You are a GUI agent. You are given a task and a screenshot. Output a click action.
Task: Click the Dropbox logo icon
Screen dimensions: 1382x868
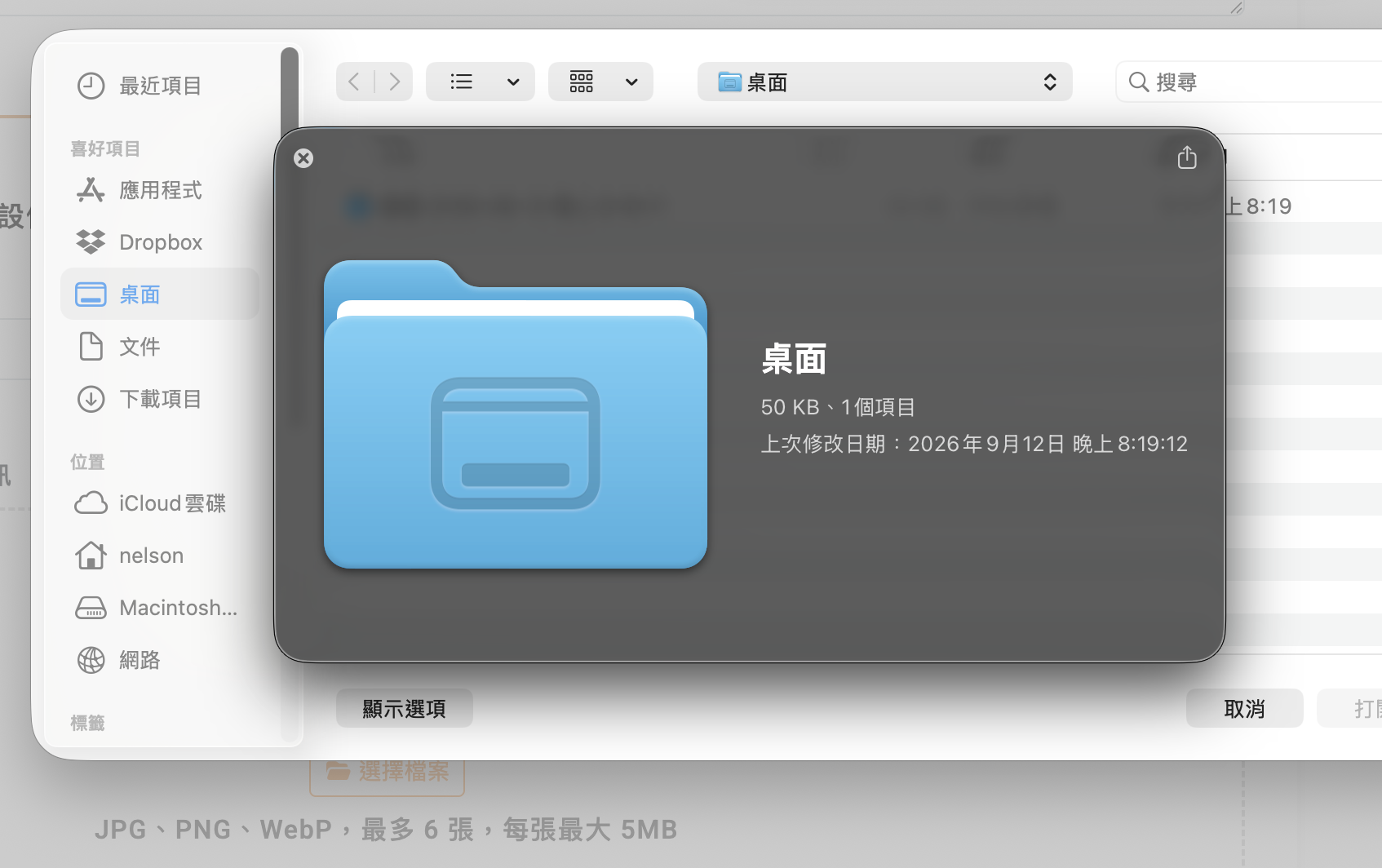91,242
